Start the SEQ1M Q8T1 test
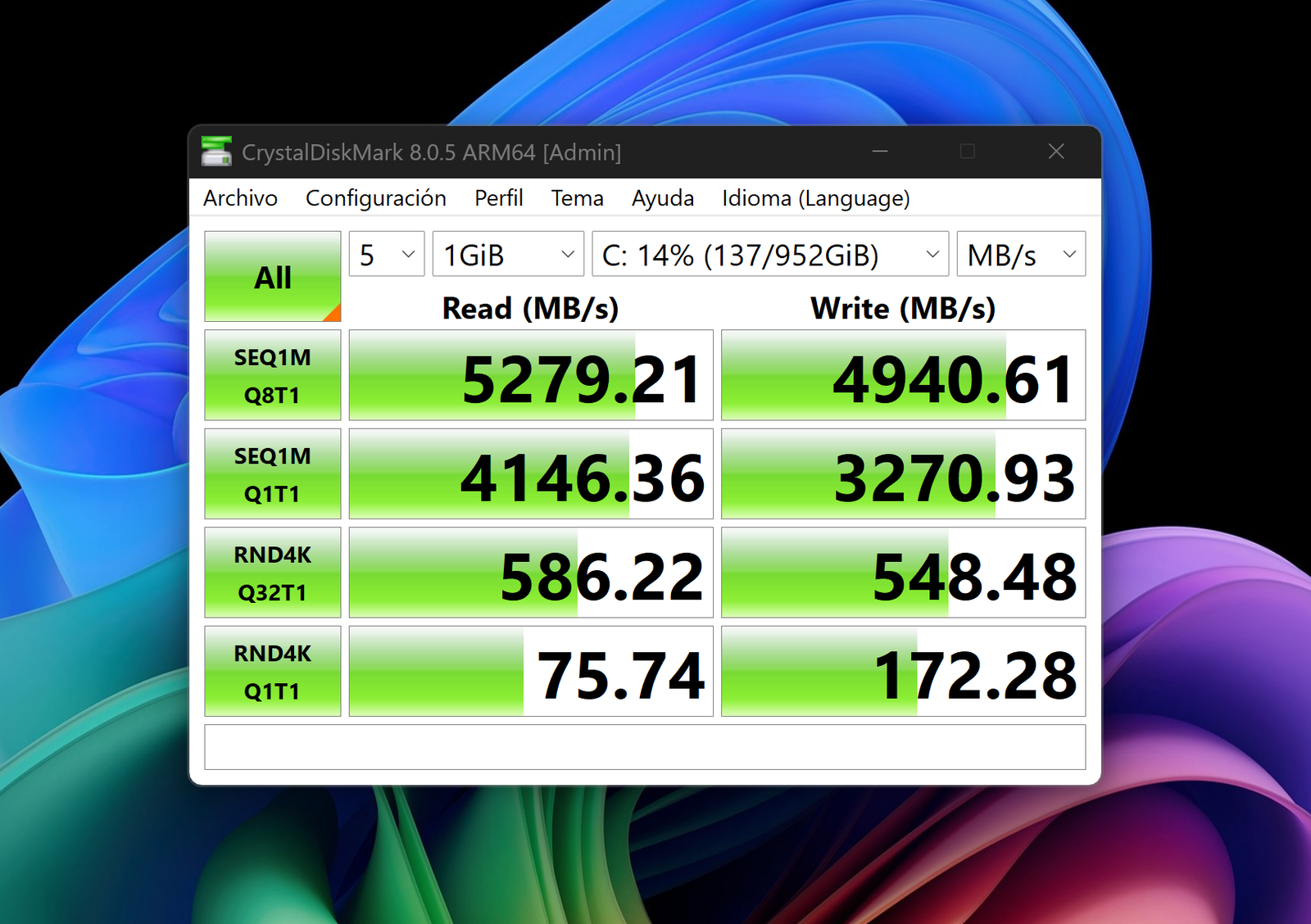Viewport: 1311px width, 924px height. 273,375
